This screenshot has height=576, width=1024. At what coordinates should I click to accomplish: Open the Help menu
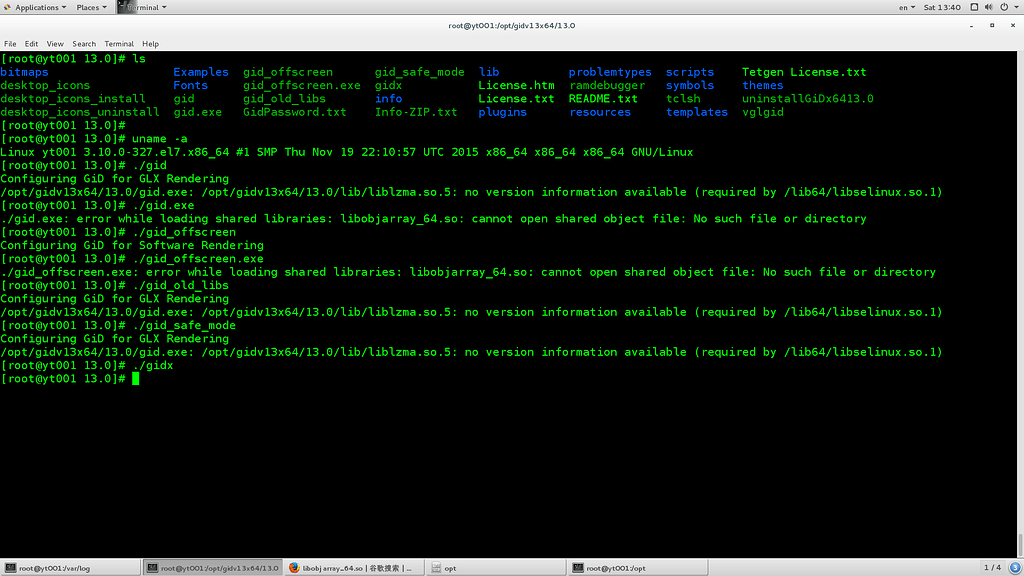tap(150, 44)
